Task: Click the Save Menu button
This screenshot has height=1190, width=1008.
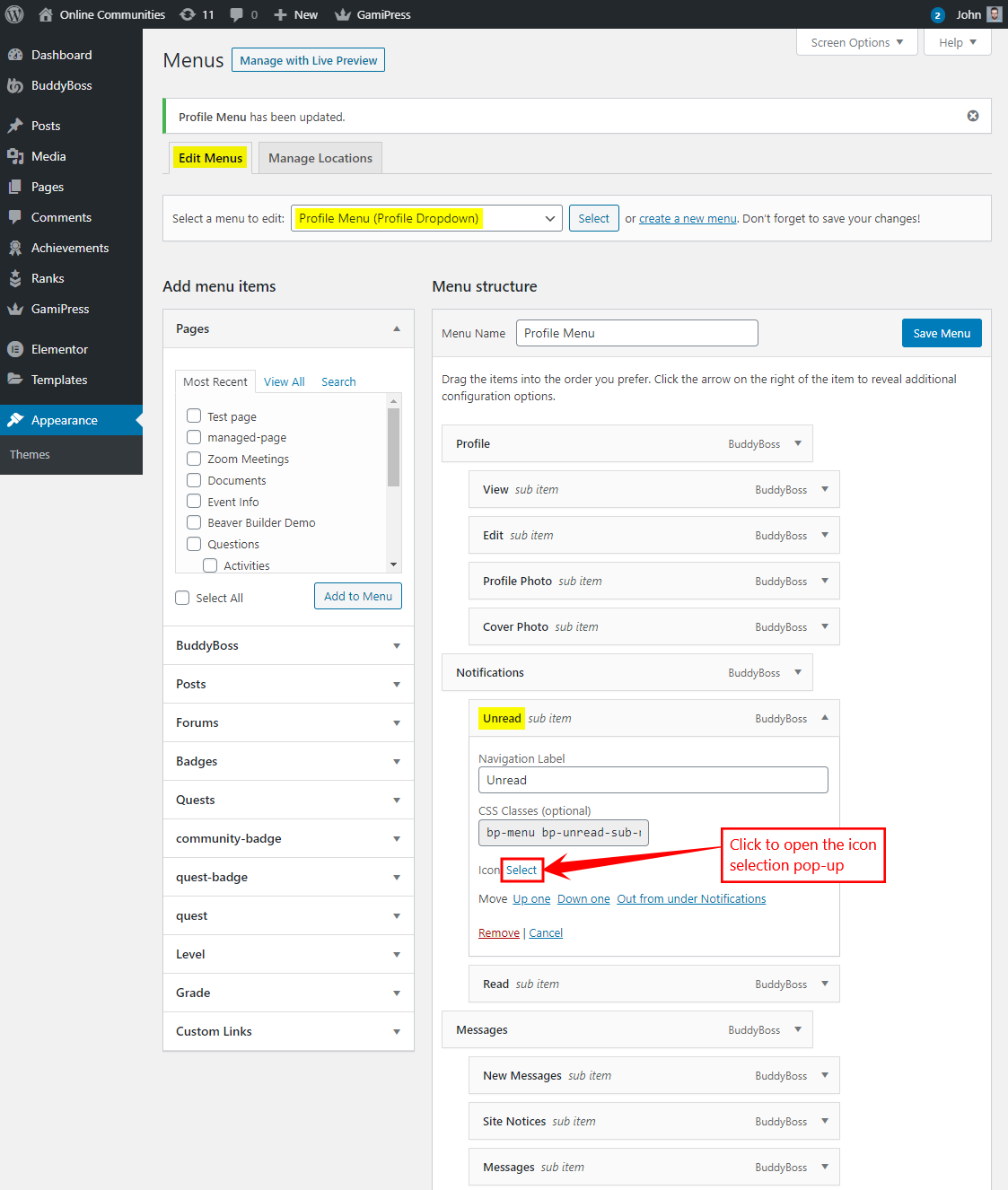Action: click(941, 333)
